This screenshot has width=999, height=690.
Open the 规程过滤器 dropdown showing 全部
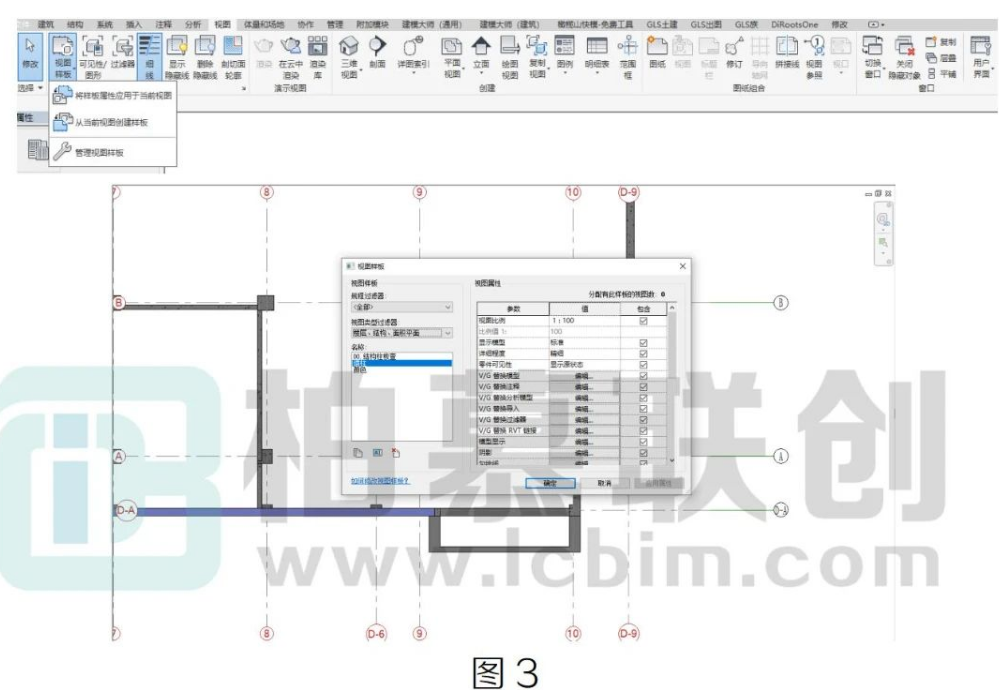pyautogui.click(x=401, y=307)
